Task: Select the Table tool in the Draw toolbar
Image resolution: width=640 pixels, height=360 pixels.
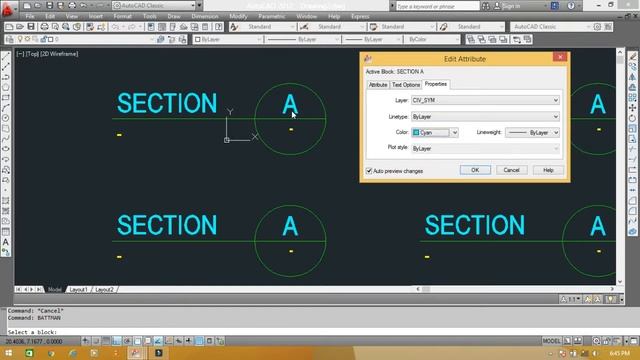Action: click(x=6, y=231)
